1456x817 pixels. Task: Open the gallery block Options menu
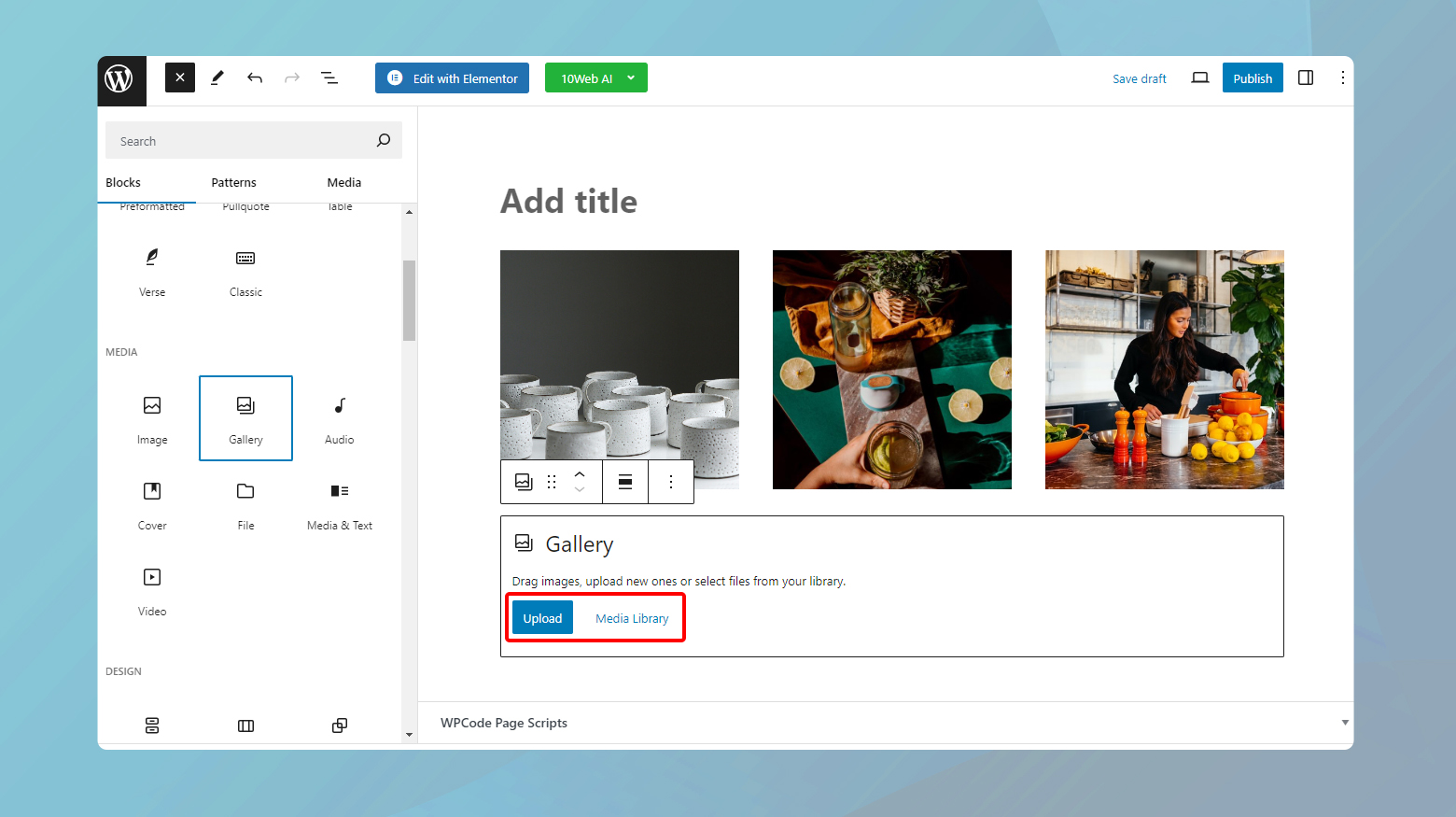tap(671, 482)
